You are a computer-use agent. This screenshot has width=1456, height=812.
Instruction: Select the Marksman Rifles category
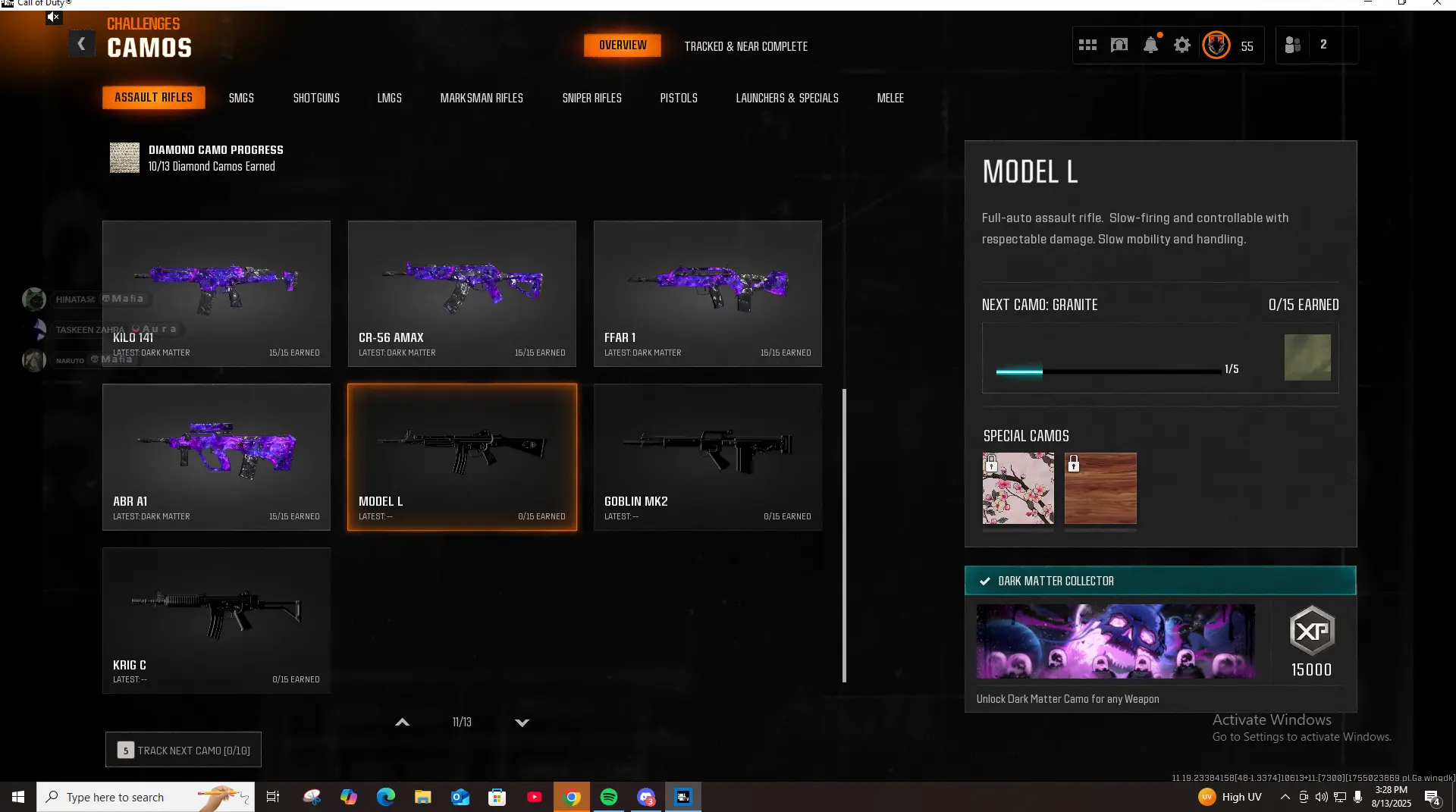point(482,98)
